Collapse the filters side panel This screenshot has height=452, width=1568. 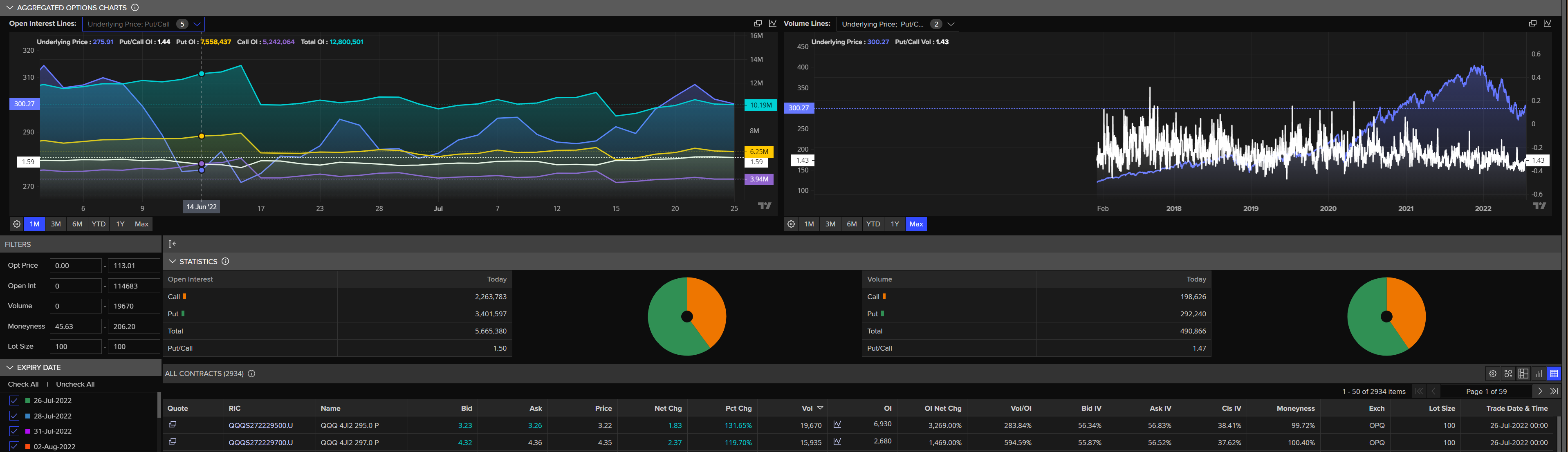point(172,244)
